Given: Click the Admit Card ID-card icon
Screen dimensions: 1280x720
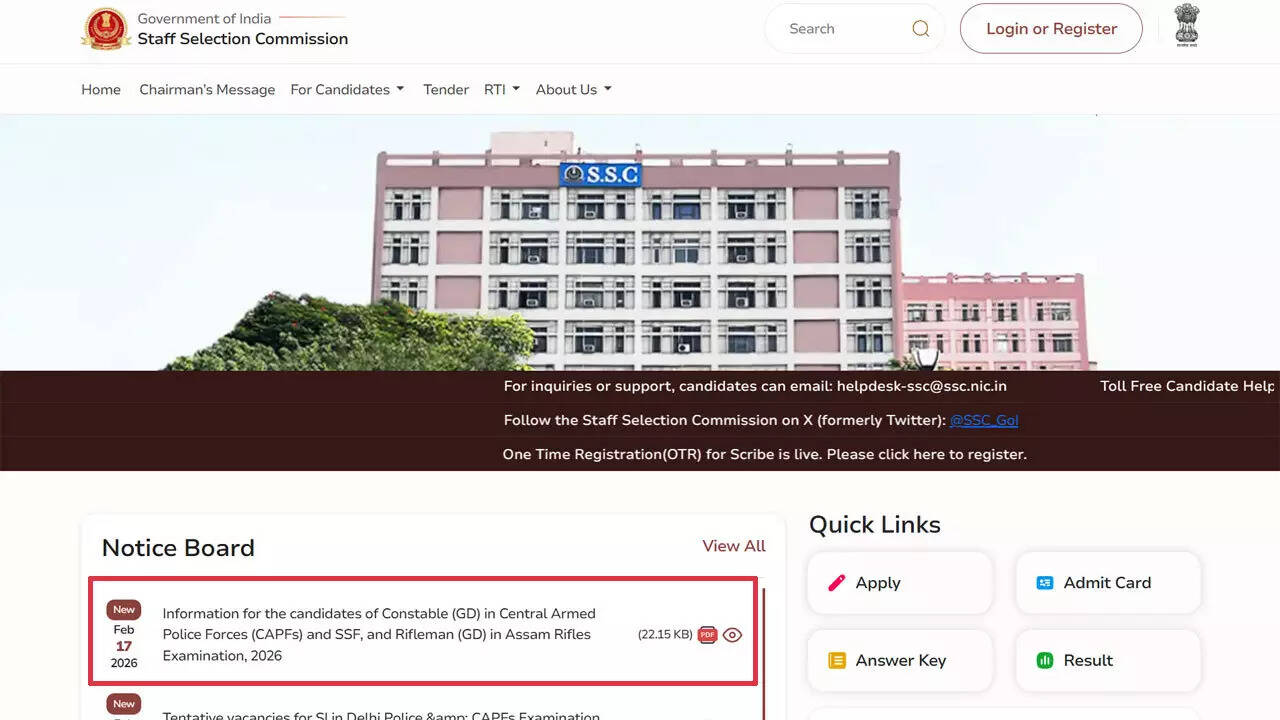Looking at the screenshot, I should (1045, 582).
